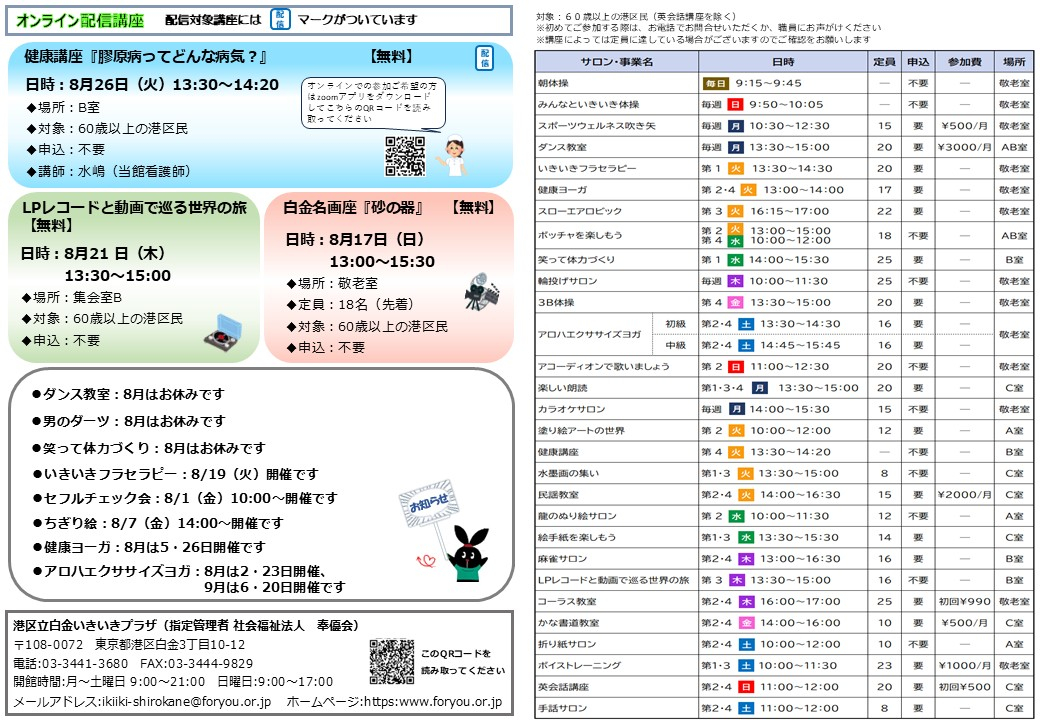Image resolution: width=1040 pixels, height=720 pixels.
Task: Click the 初回¥500 fee for 英会話講座
Action: click(x=964, y=687)
